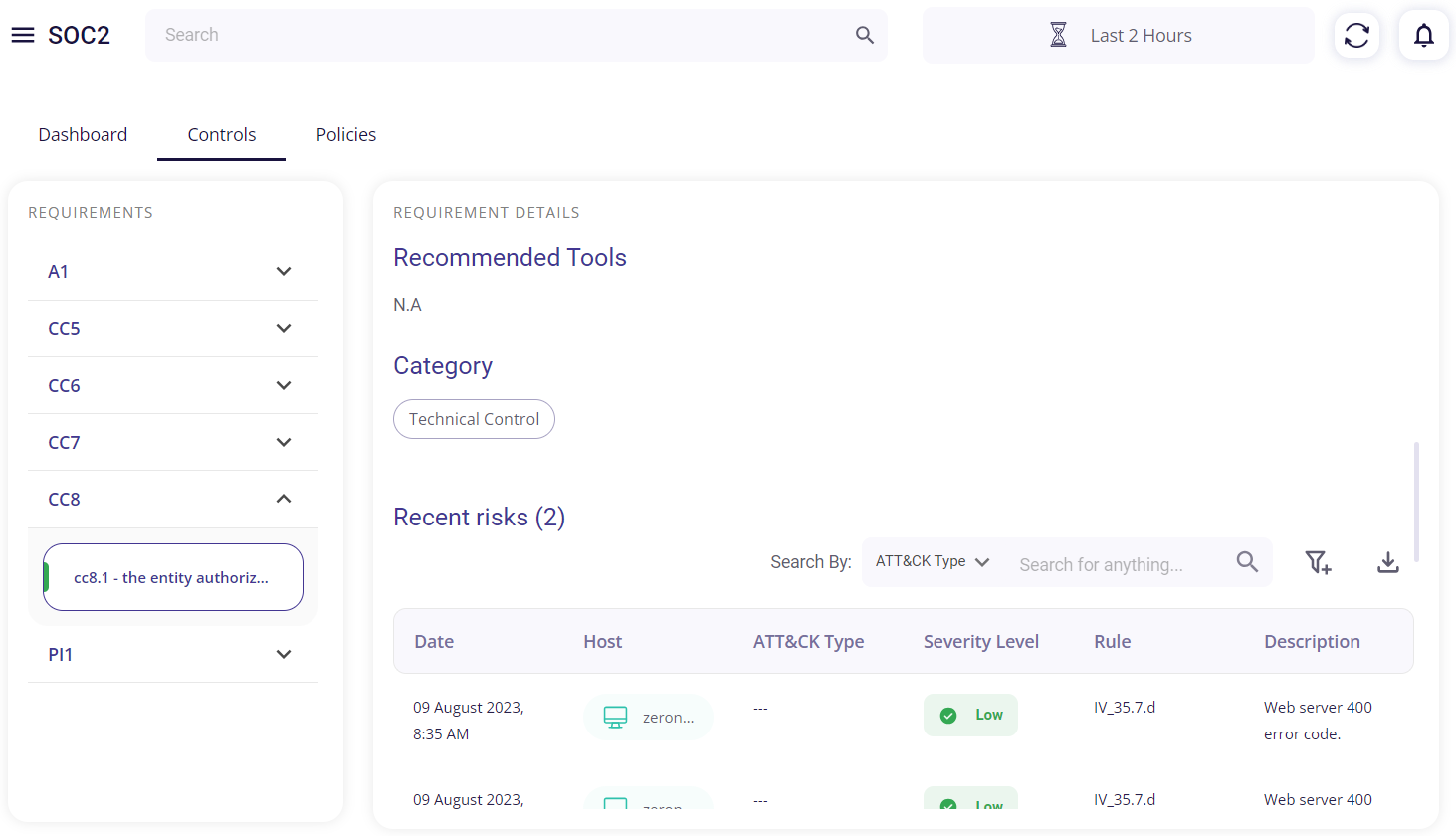Open the Last 2 Hours time range selector

pos(1119,36)
